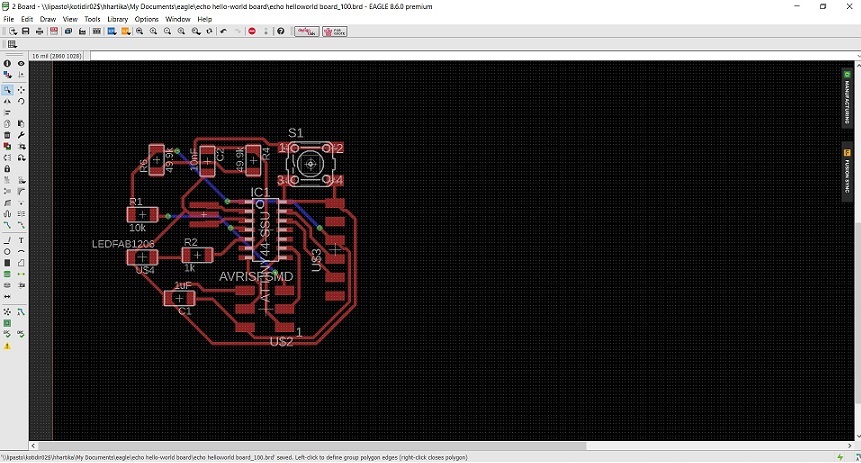
Task: Select the Group tool
Action: (x=7, y=90)
